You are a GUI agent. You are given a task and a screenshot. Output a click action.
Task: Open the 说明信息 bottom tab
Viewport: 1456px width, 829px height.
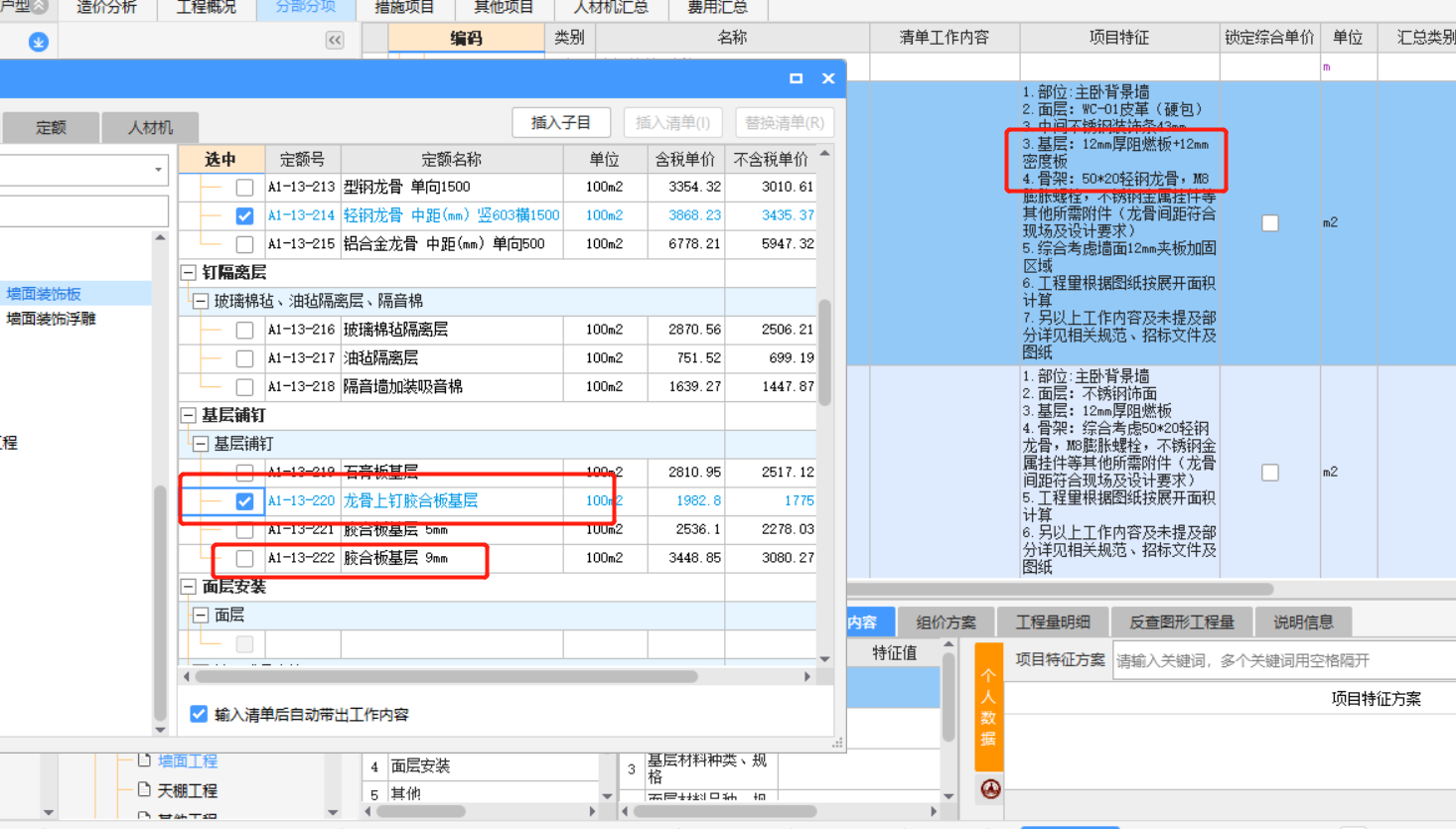tap(1303, 622)
